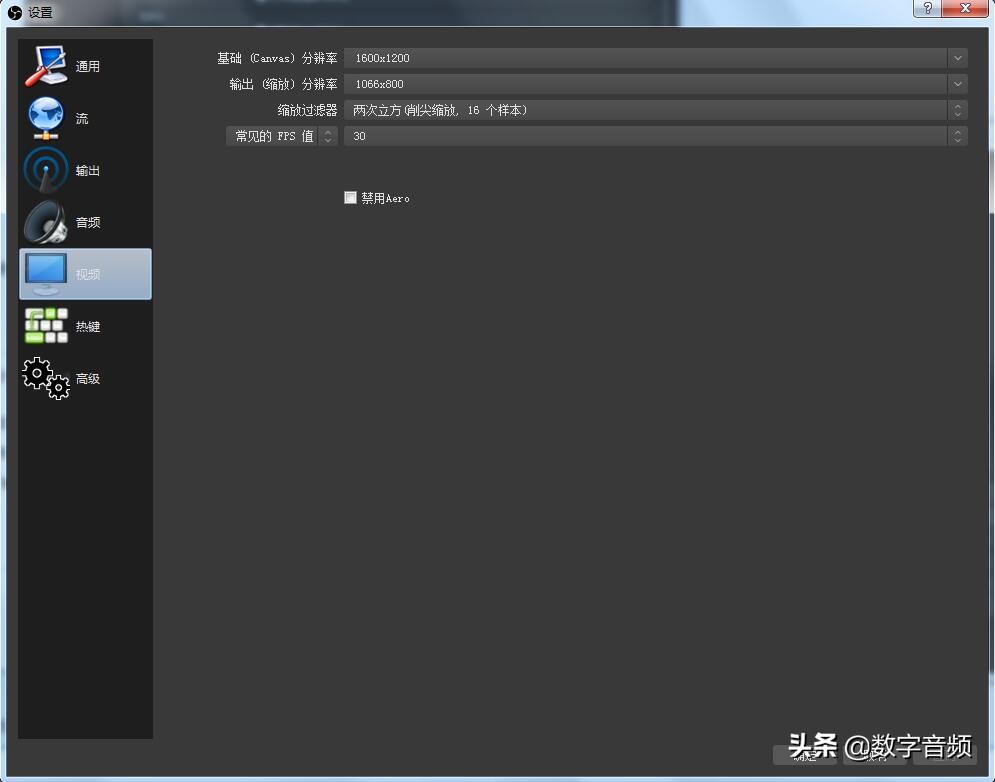
Task: Click the 应用 apply button
Action: coord(875,757)
